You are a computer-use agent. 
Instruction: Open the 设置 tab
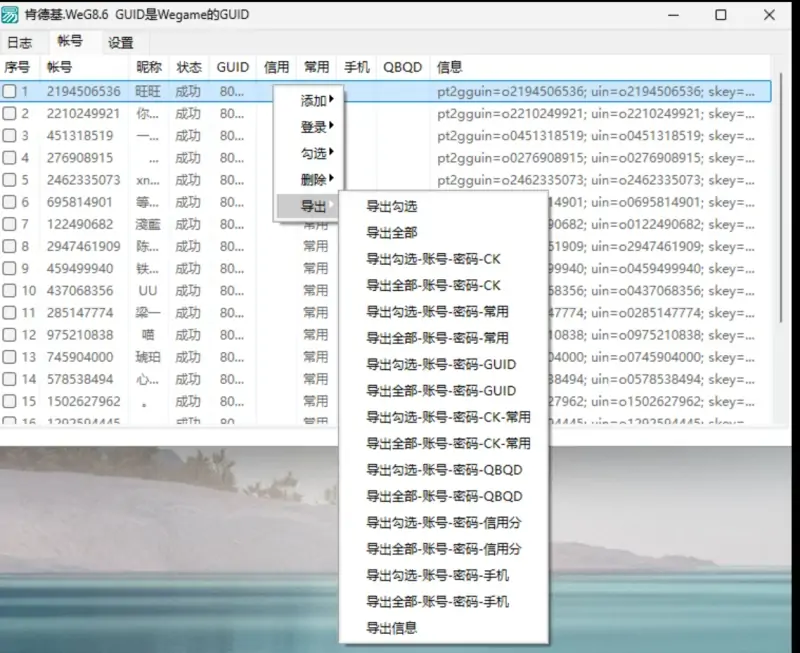121,43
